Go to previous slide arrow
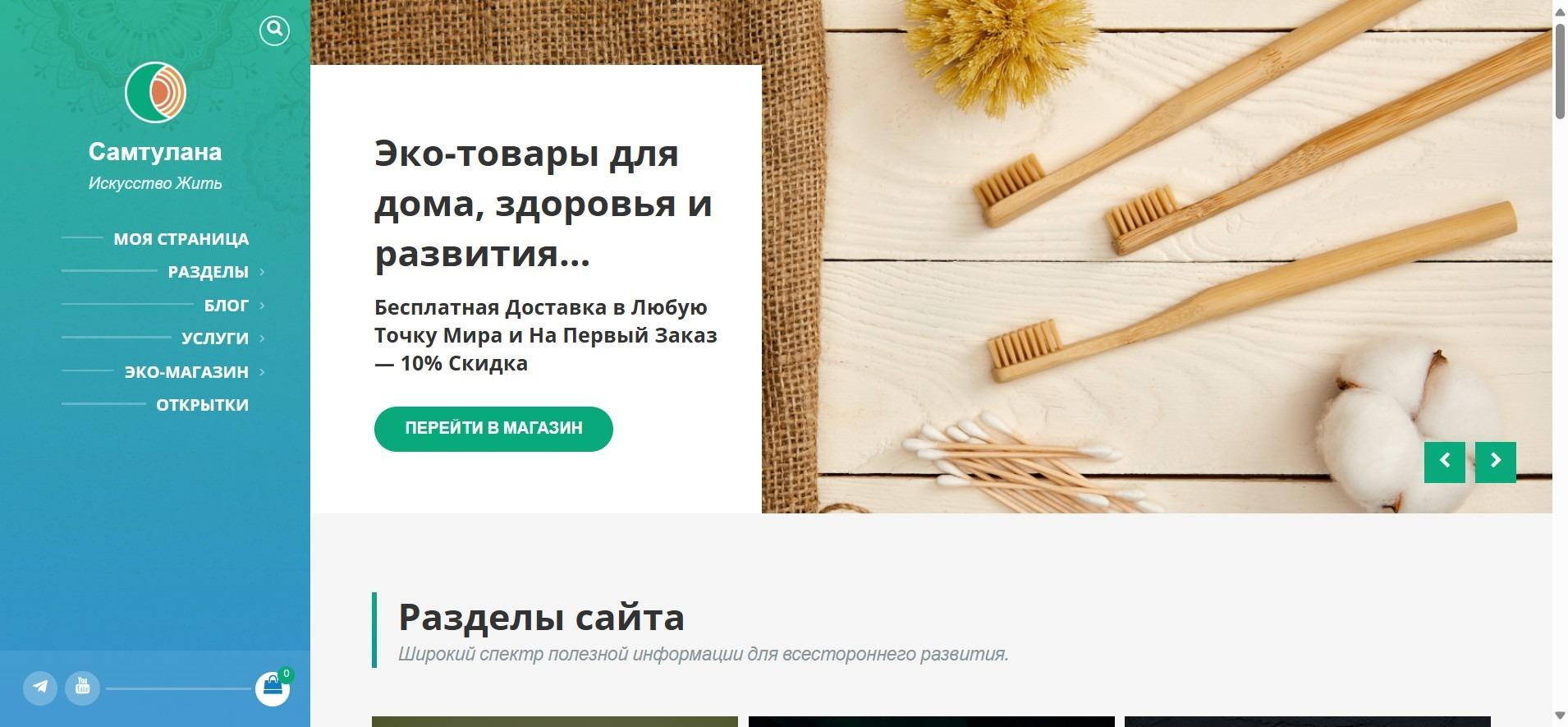This screenshot has width=1568, height=727. (1445, 462)
